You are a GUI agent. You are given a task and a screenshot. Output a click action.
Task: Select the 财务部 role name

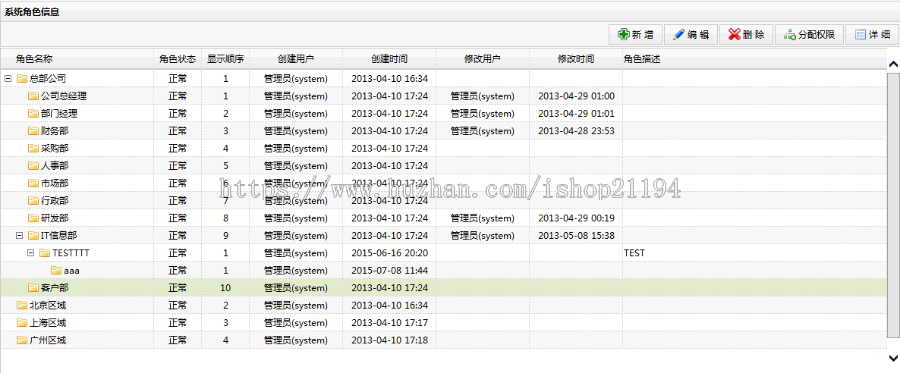tap(55, 131)
